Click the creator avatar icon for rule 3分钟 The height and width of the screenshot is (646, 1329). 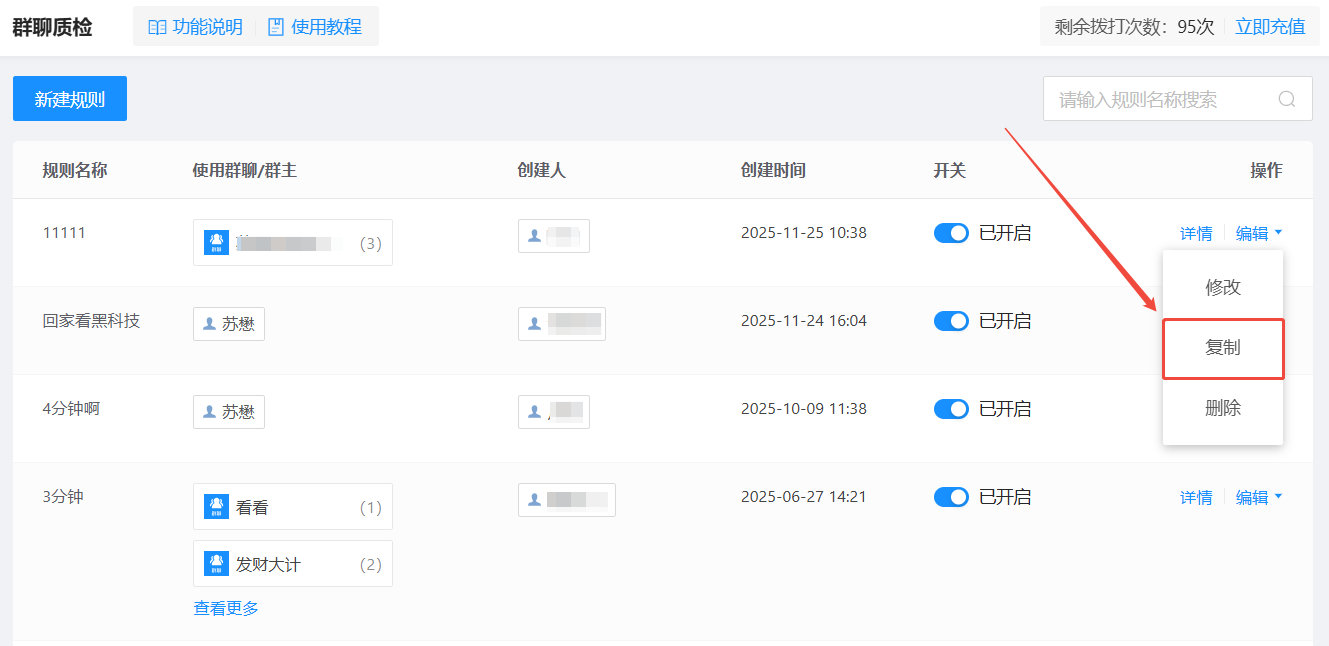534,500
